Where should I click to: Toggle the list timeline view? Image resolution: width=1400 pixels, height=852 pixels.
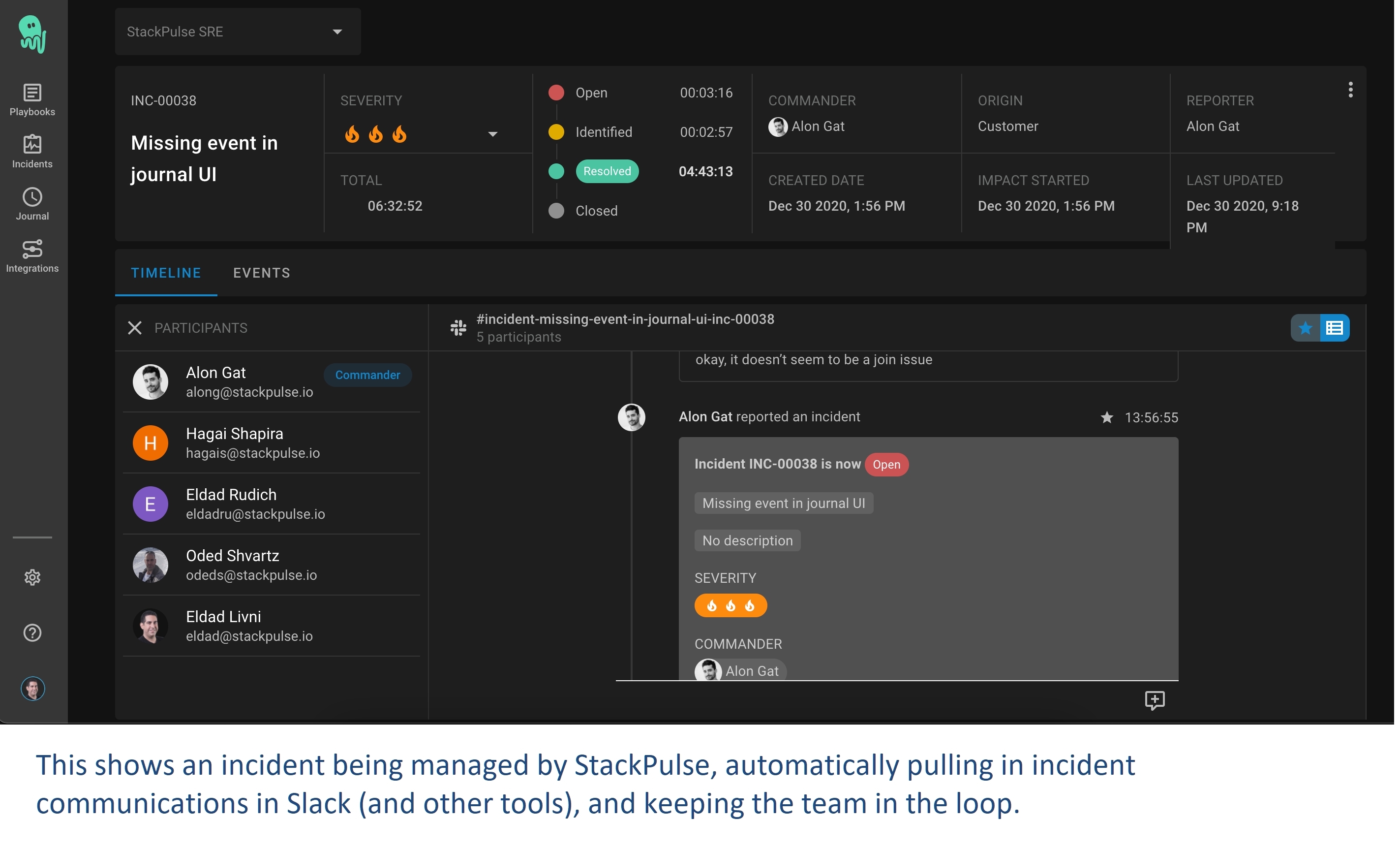pyautogui.click(x=1335, y=328)
